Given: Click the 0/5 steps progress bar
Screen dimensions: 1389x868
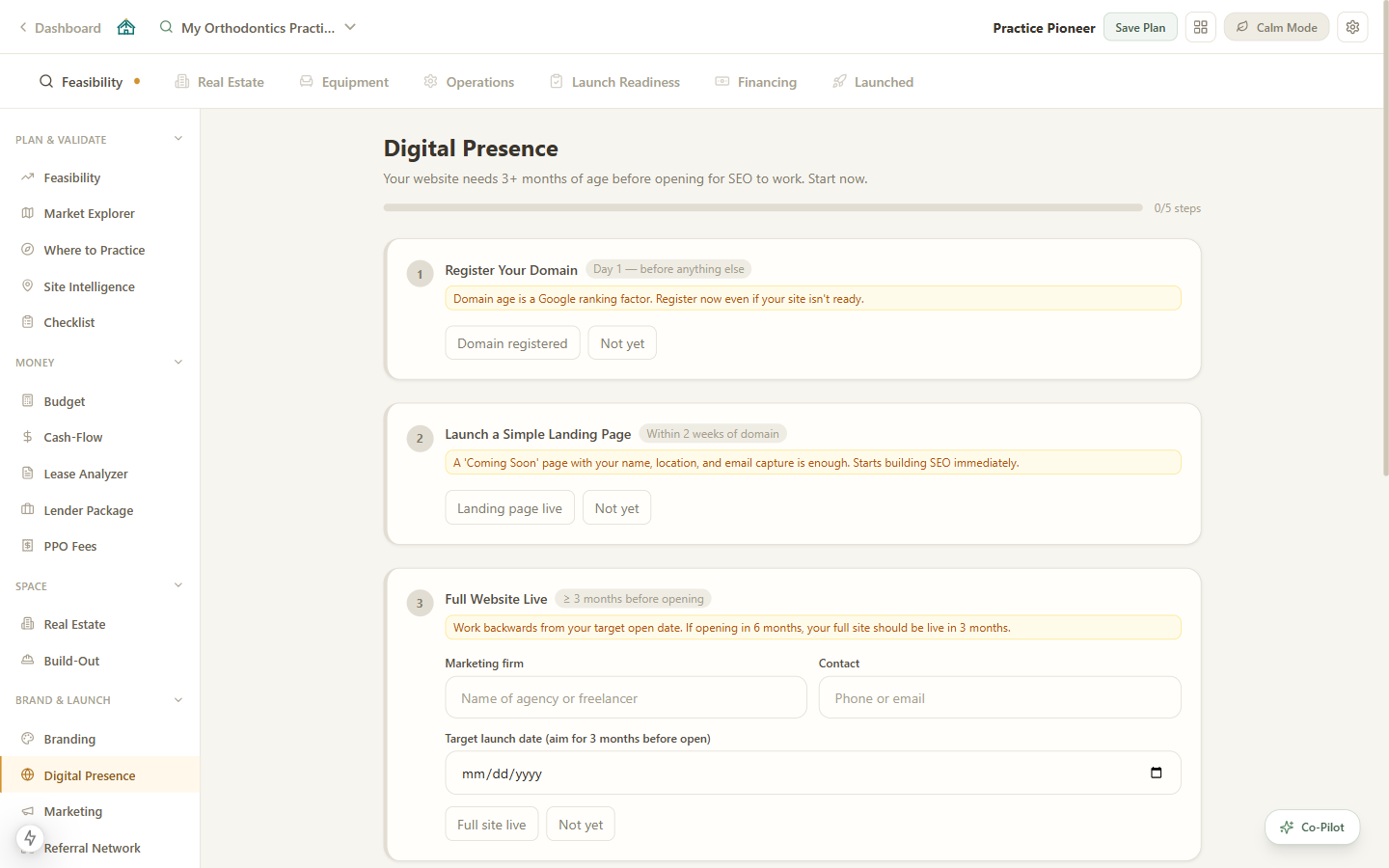Looking at the screenshot, I should click(x=763, y=207).
